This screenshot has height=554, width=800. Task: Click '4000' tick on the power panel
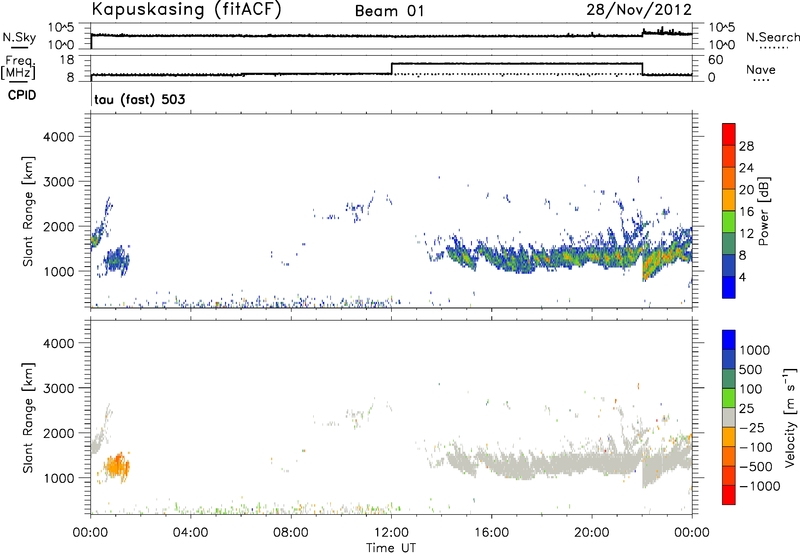coord(59,137)
